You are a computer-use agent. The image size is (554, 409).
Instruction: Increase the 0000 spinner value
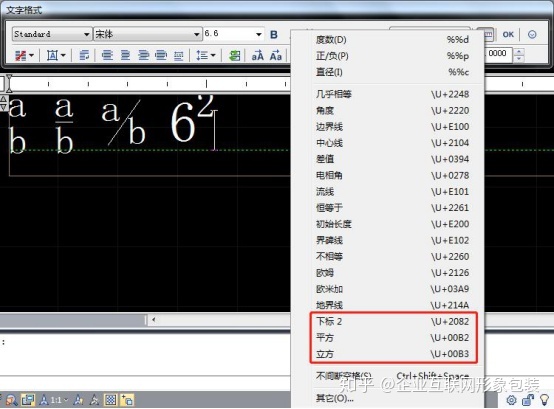tap(519, 52)
